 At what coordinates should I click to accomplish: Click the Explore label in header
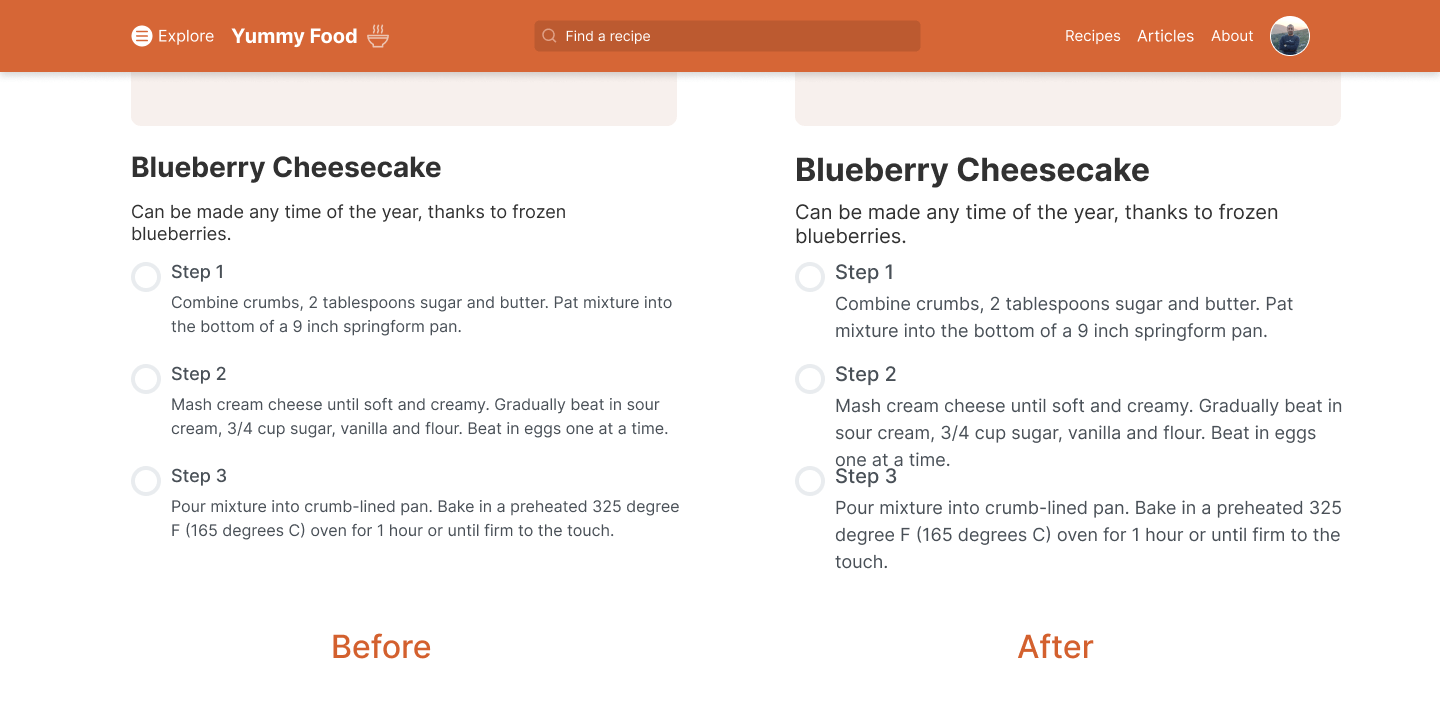coord(186,36)
